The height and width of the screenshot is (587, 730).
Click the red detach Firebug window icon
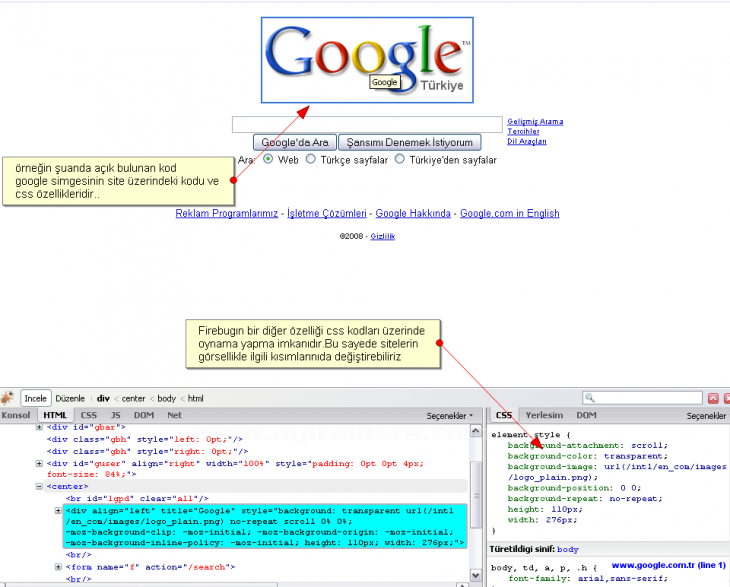tap(713, 398)
